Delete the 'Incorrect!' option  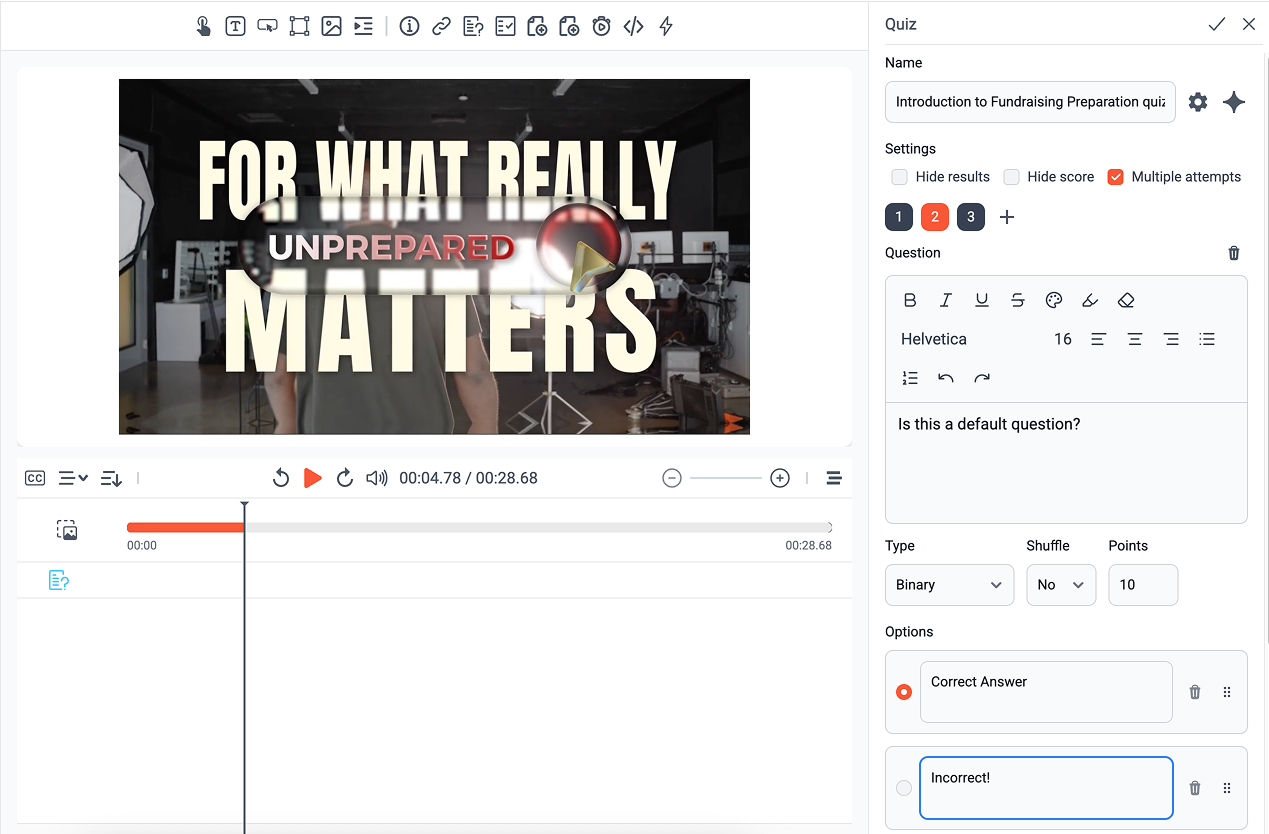(x=1194, y=788)
